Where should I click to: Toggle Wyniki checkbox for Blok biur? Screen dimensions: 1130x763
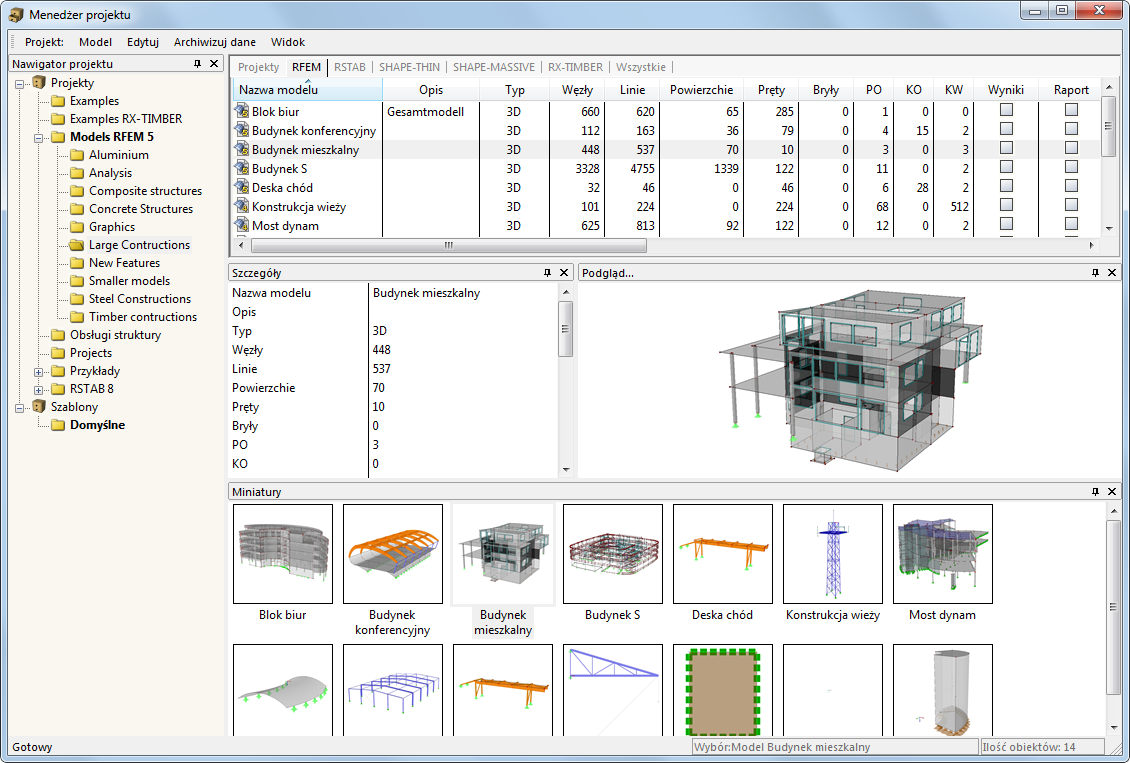1006,110
